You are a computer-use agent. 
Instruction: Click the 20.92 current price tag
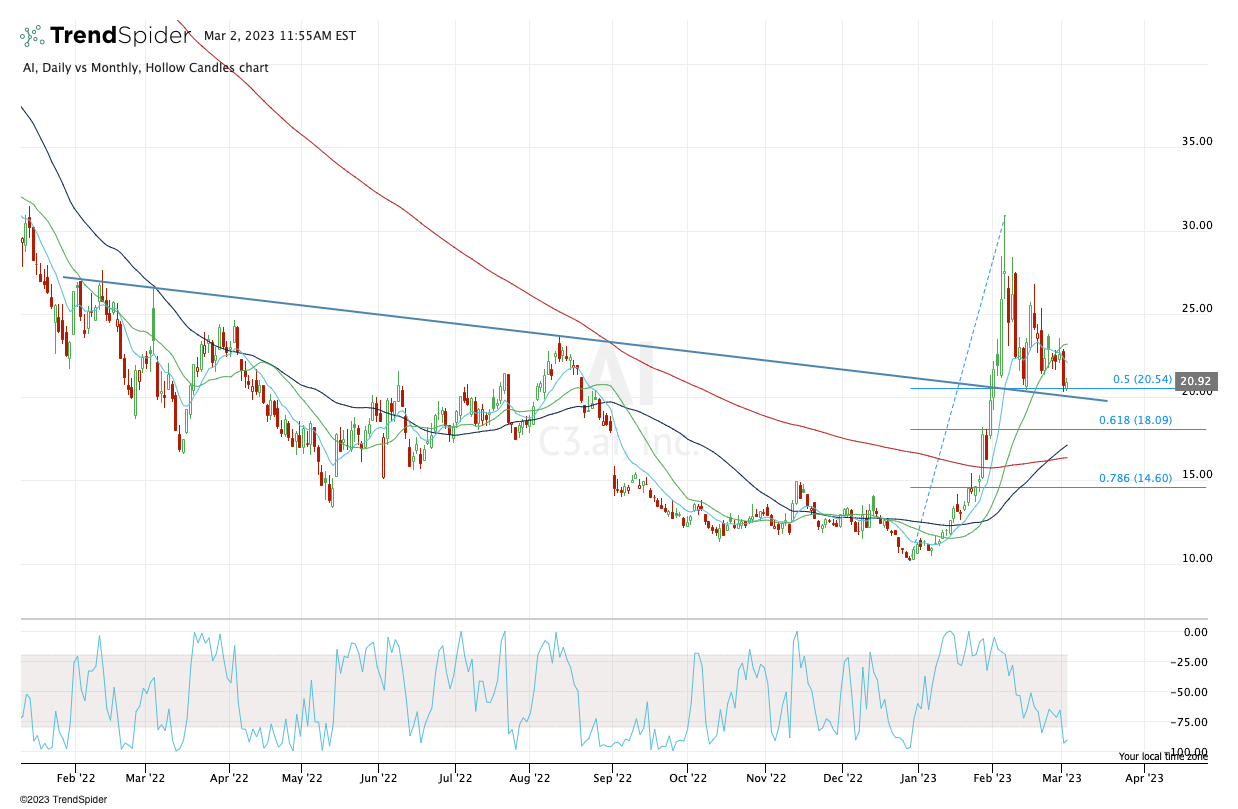[x=1196, y=381]
